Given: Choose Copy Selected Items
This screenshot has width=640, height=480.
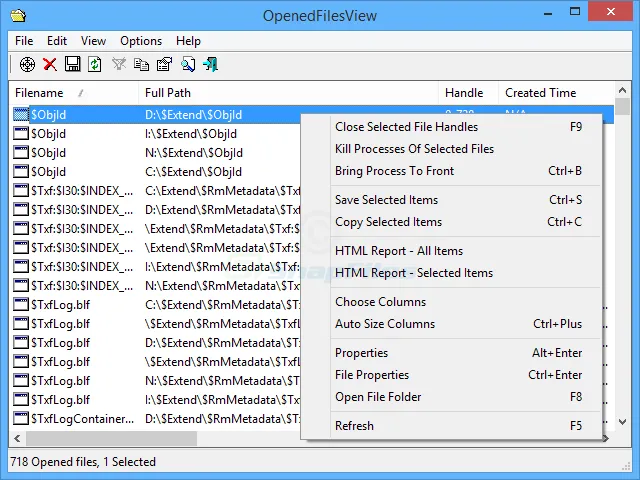Looking at the screenshot, I should click(466, 222).
